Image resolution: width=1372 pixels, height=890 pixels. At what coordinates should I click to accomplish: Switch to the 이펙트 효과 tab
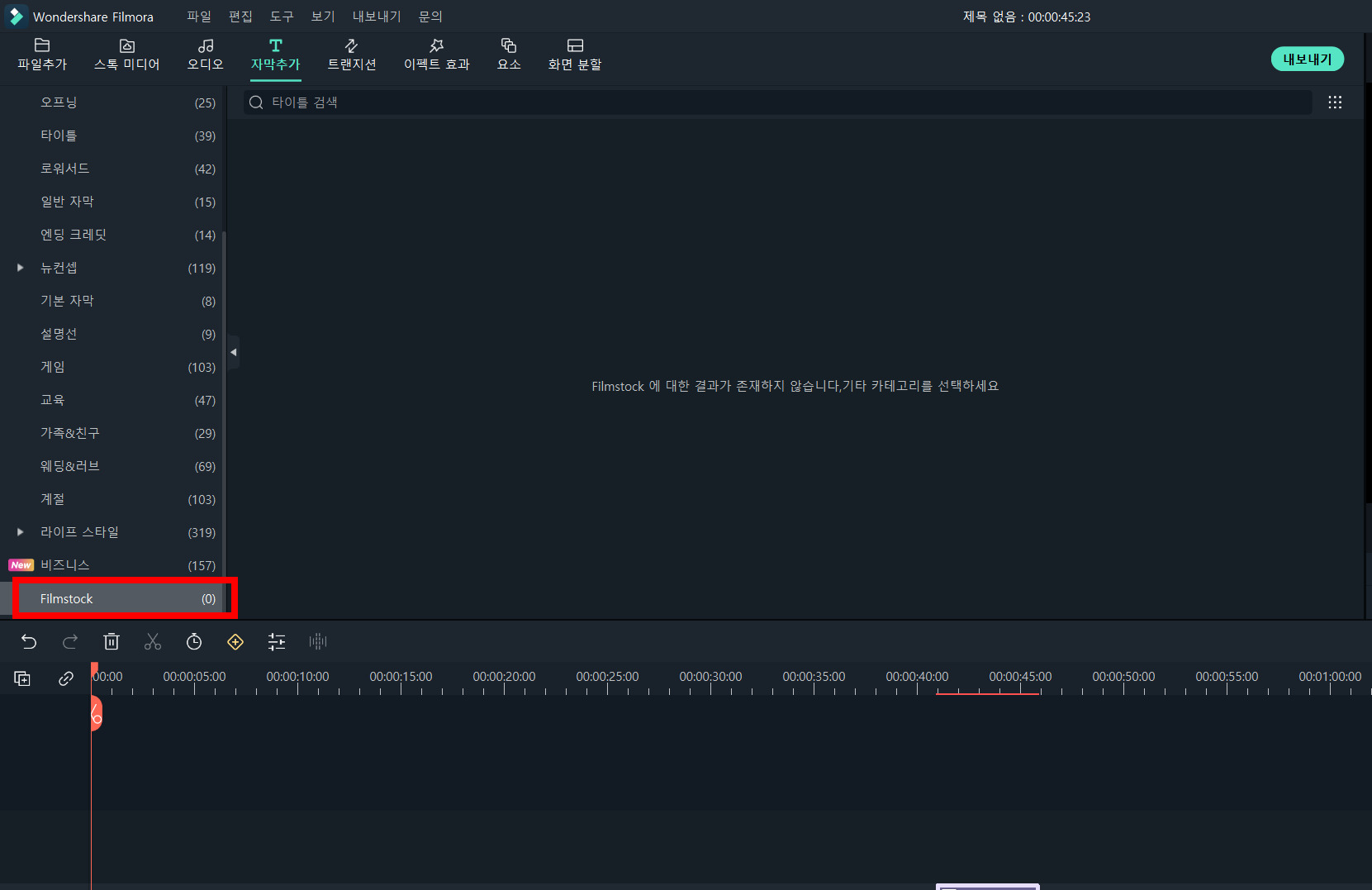(436, 55)
